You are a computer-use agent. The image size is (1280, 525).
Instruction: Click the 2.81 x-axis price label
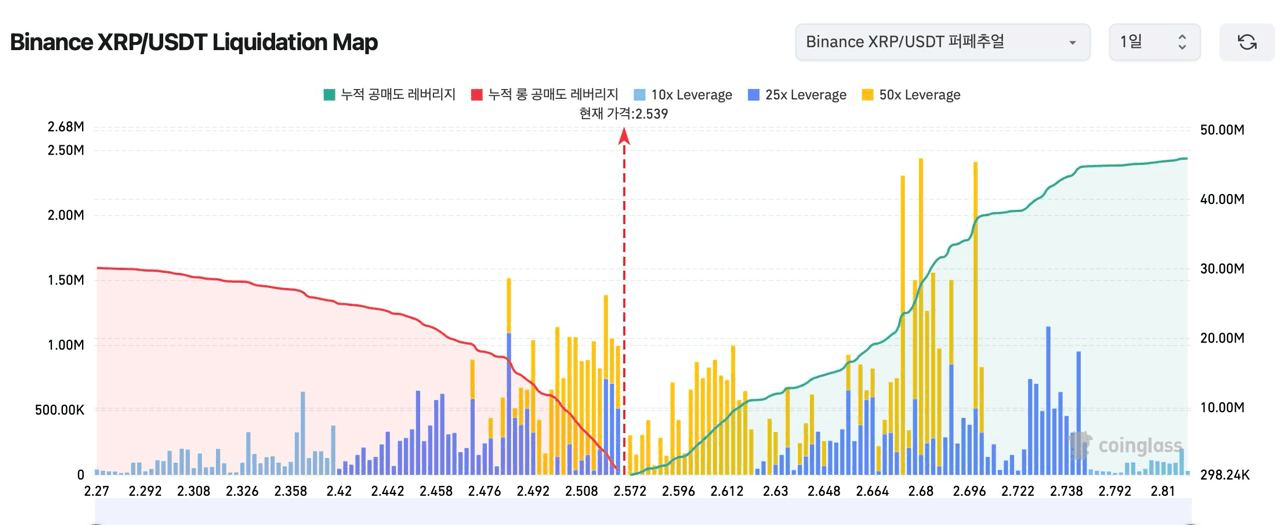(x=1162, y=491)
